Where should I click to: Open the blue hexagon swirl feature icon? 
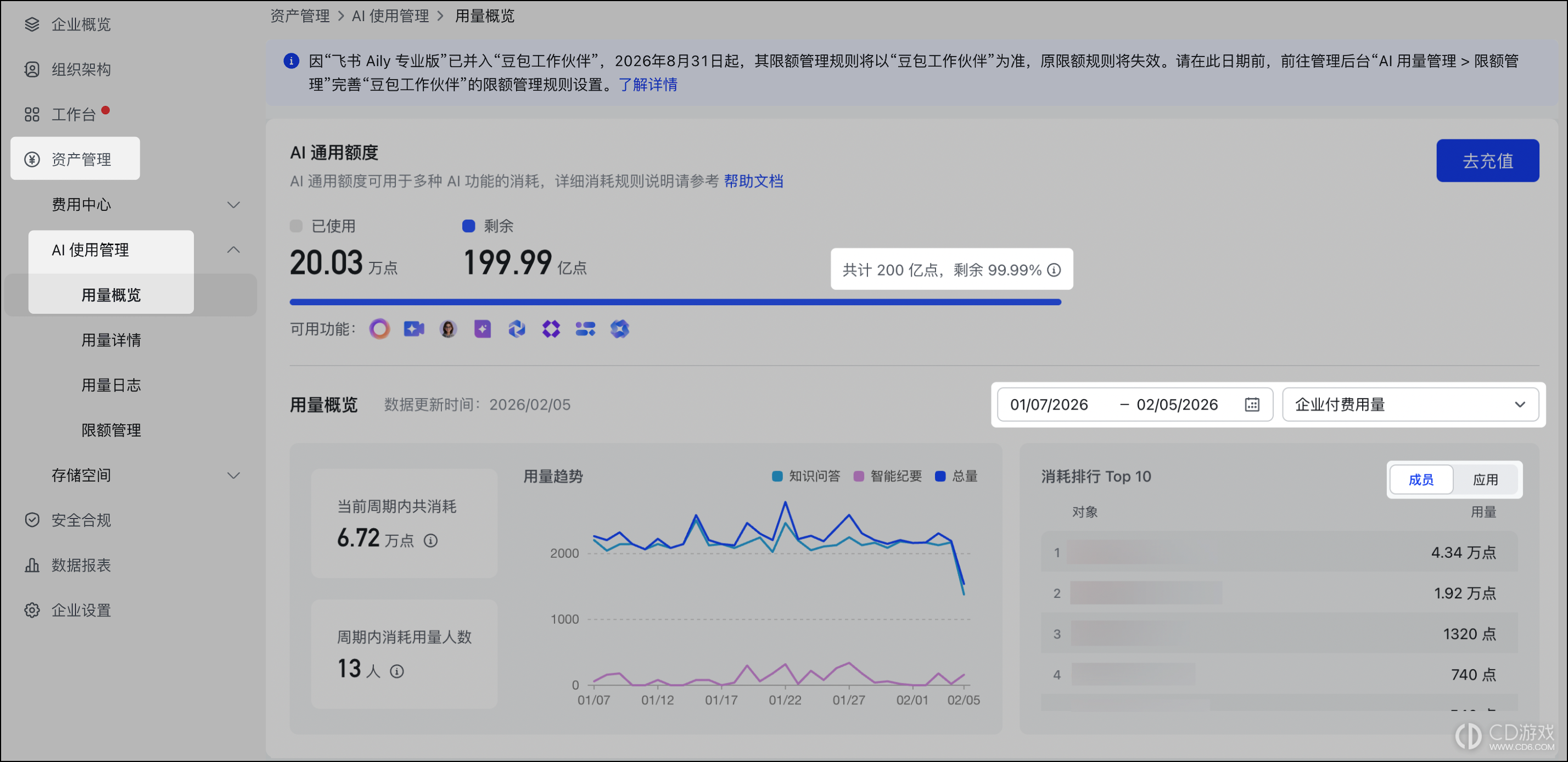pyautogui.click(x=517, y=329)
